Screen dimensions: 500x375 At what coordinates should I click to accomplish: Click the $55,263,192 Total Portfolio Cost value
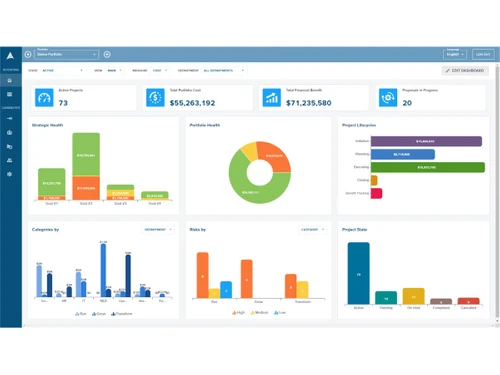click(192, 103)
